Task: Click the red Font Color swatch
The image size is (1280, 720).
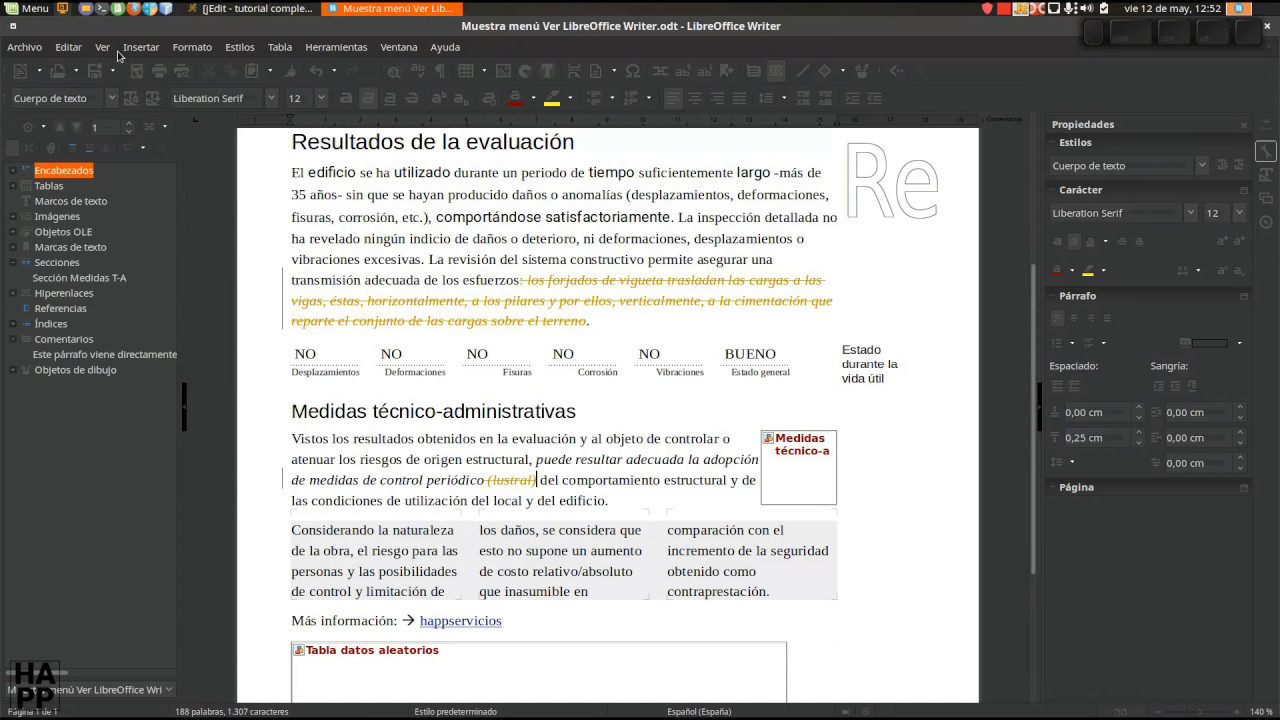Action: coord(515,98)
